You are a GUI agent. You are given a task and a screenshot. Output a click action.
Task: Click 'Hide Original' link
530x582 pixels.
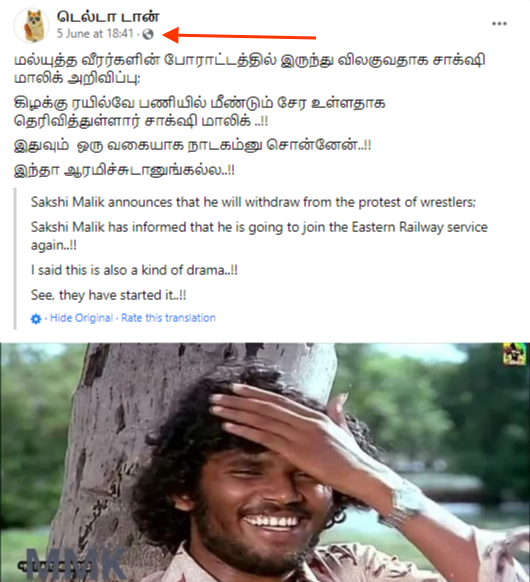point(81,318)
